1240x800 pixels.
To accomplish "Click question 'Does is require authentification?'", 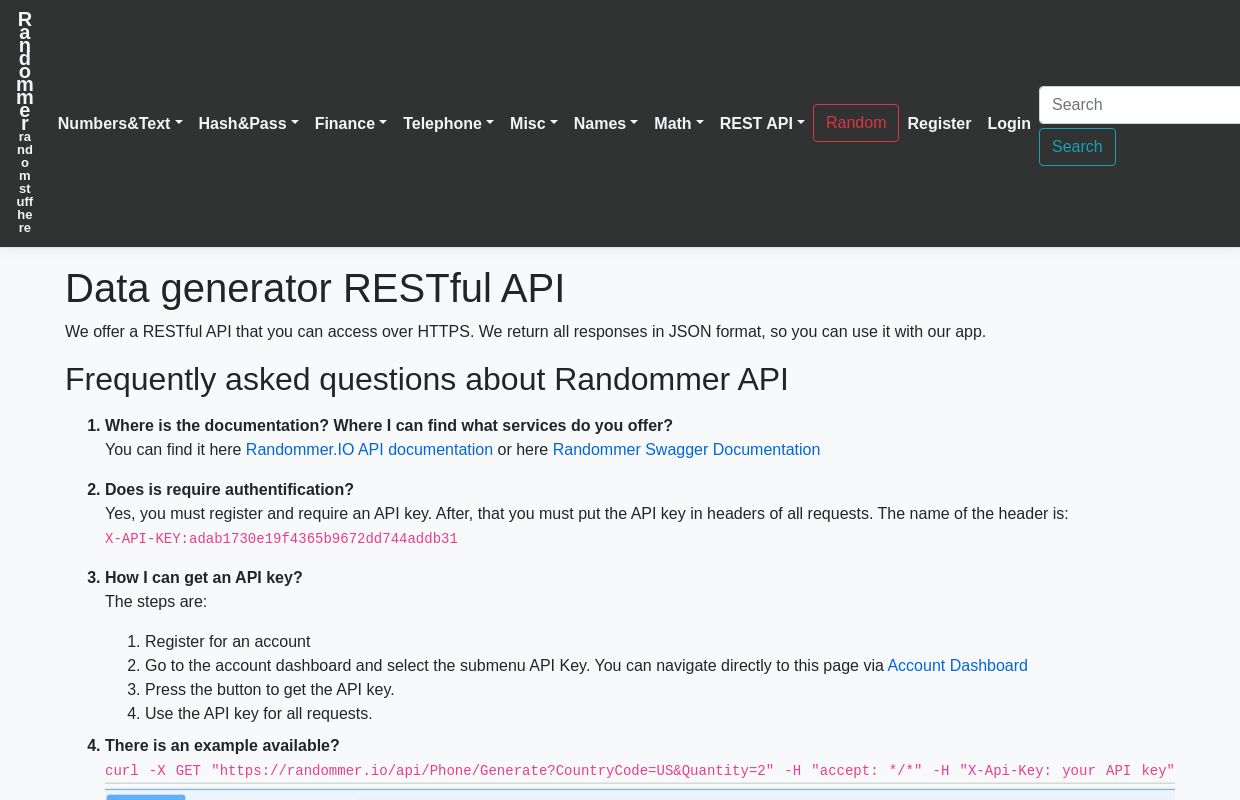I will (x=229, y=490).
